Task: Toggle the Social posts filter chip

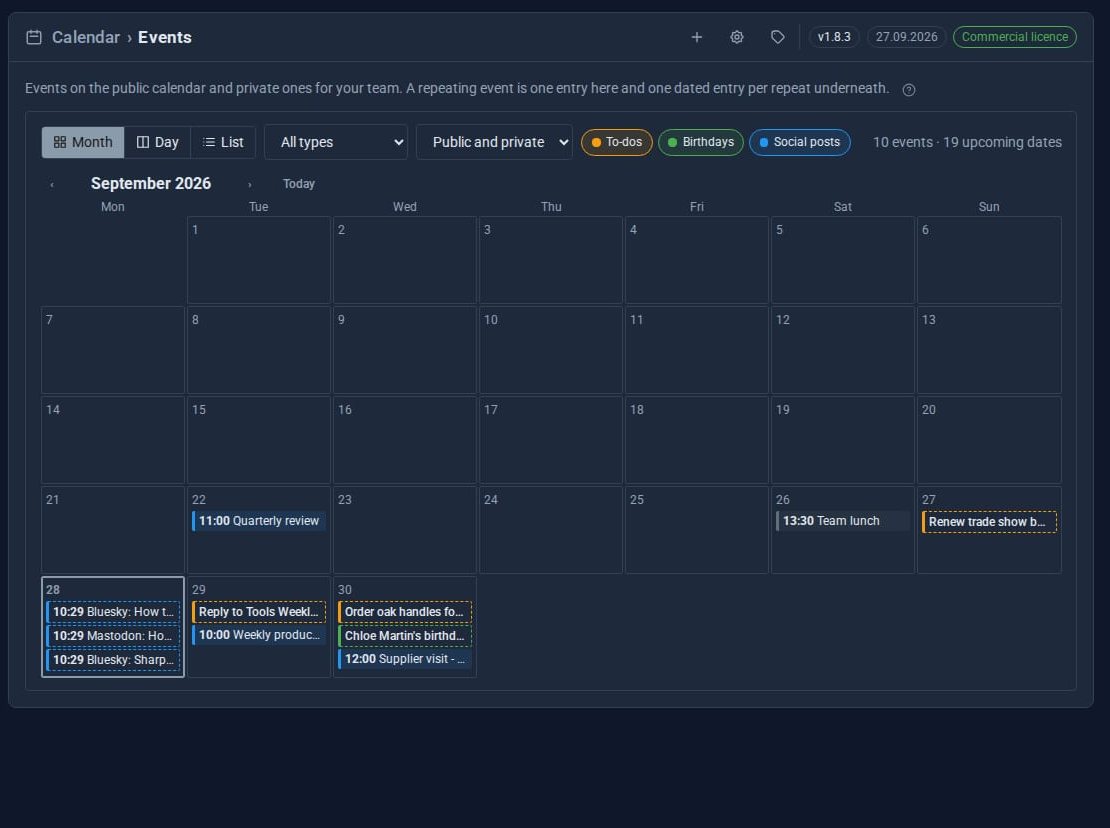Action: coord(800,142)
